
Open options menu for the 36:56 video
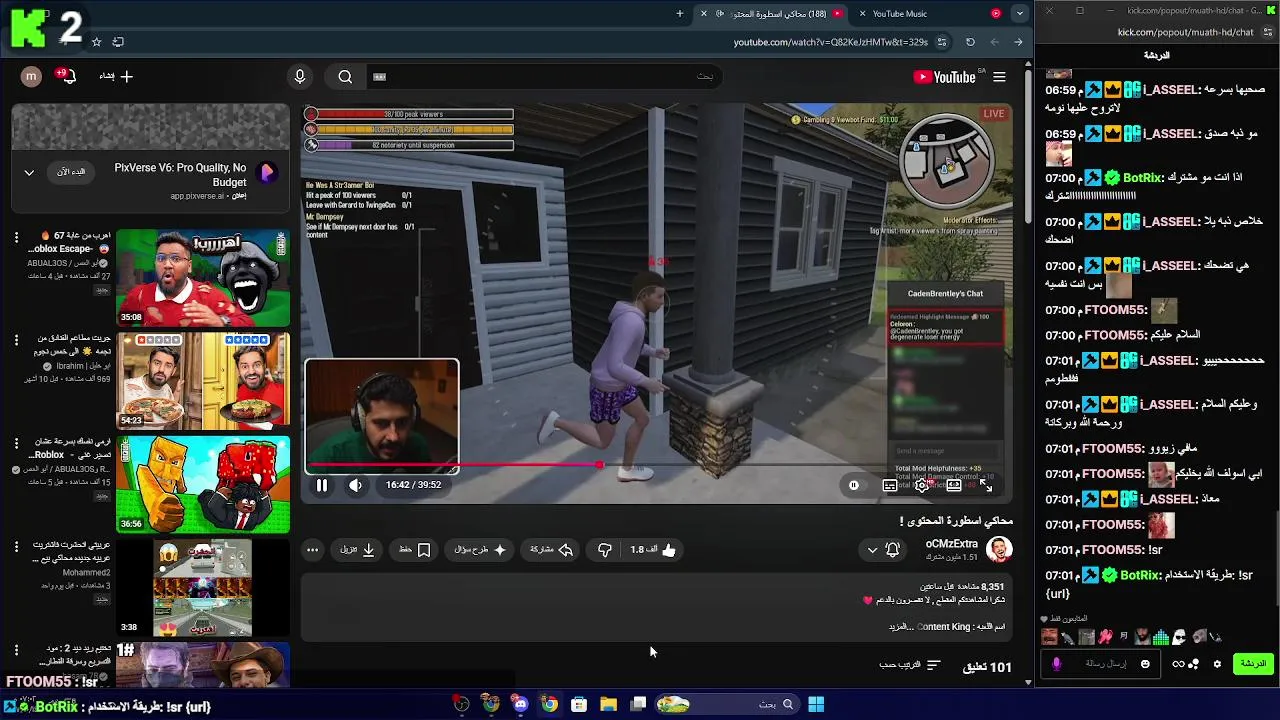click(16, 443)
